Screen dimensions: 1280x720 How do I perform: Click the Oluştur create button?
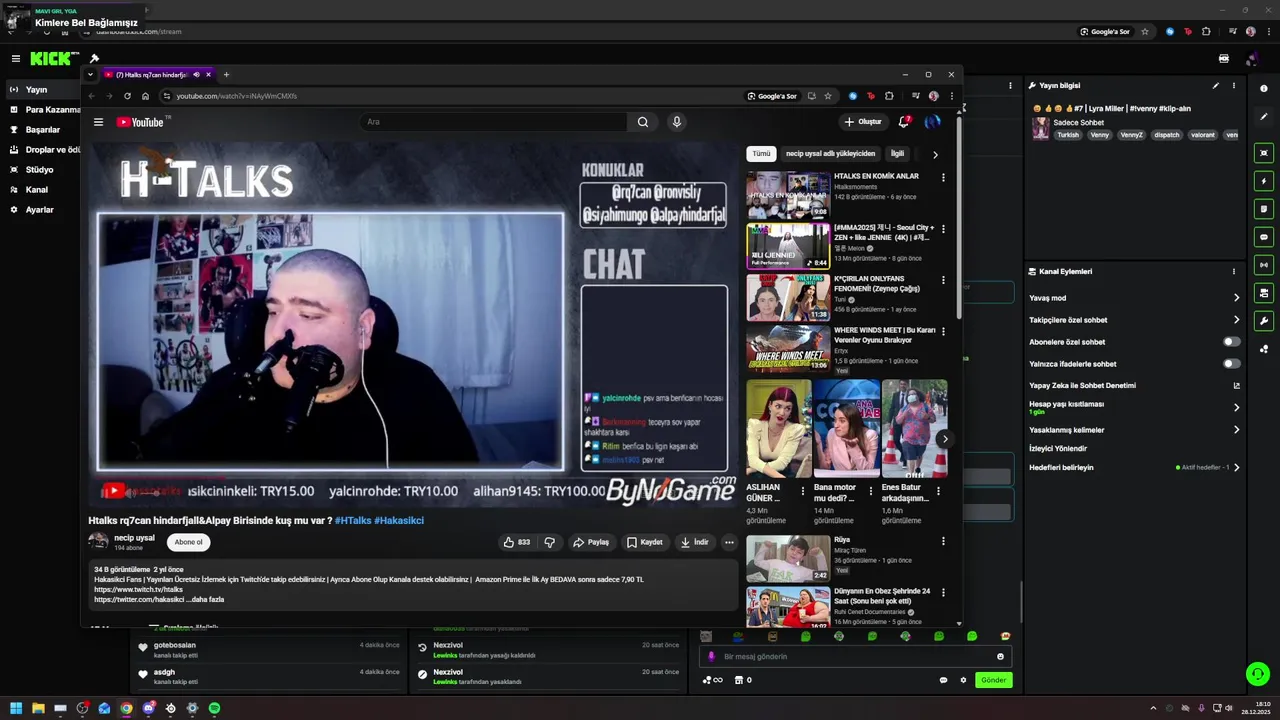click(x=863, y=122)
